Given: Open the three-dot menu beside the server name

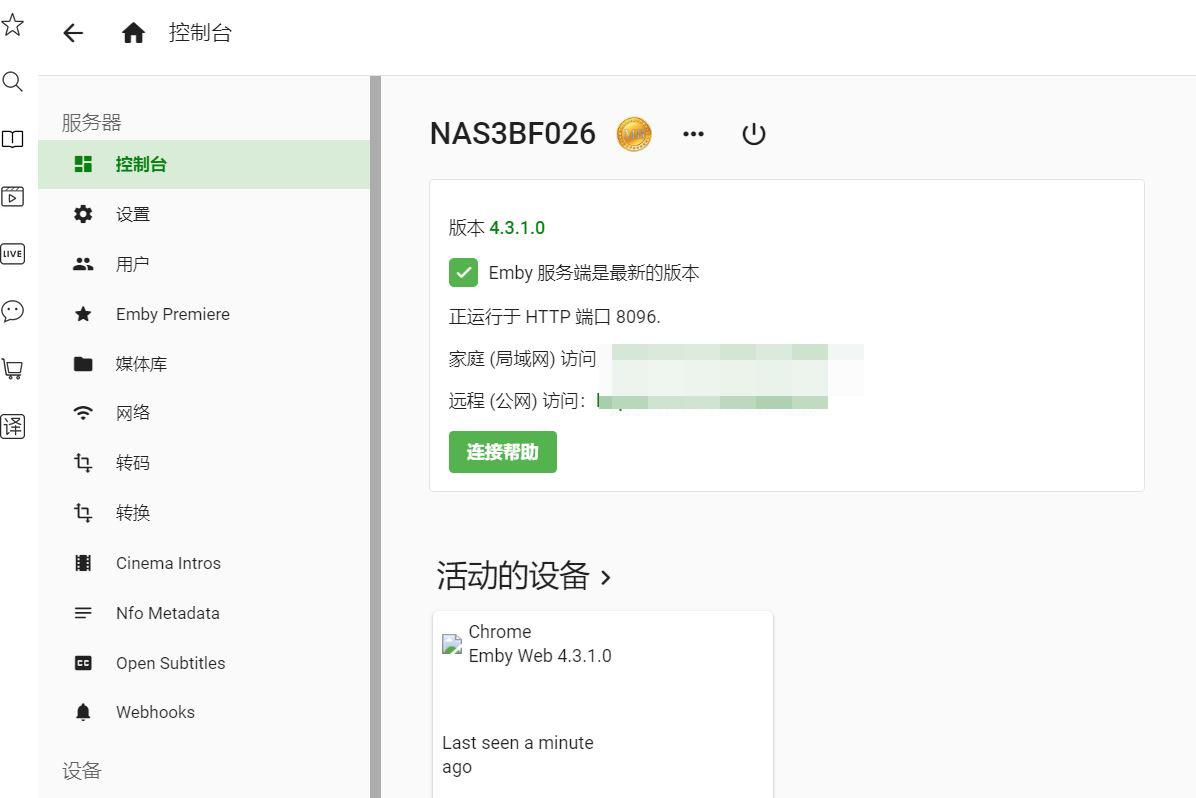Looking at the screenshot, I should click(693, 133).
